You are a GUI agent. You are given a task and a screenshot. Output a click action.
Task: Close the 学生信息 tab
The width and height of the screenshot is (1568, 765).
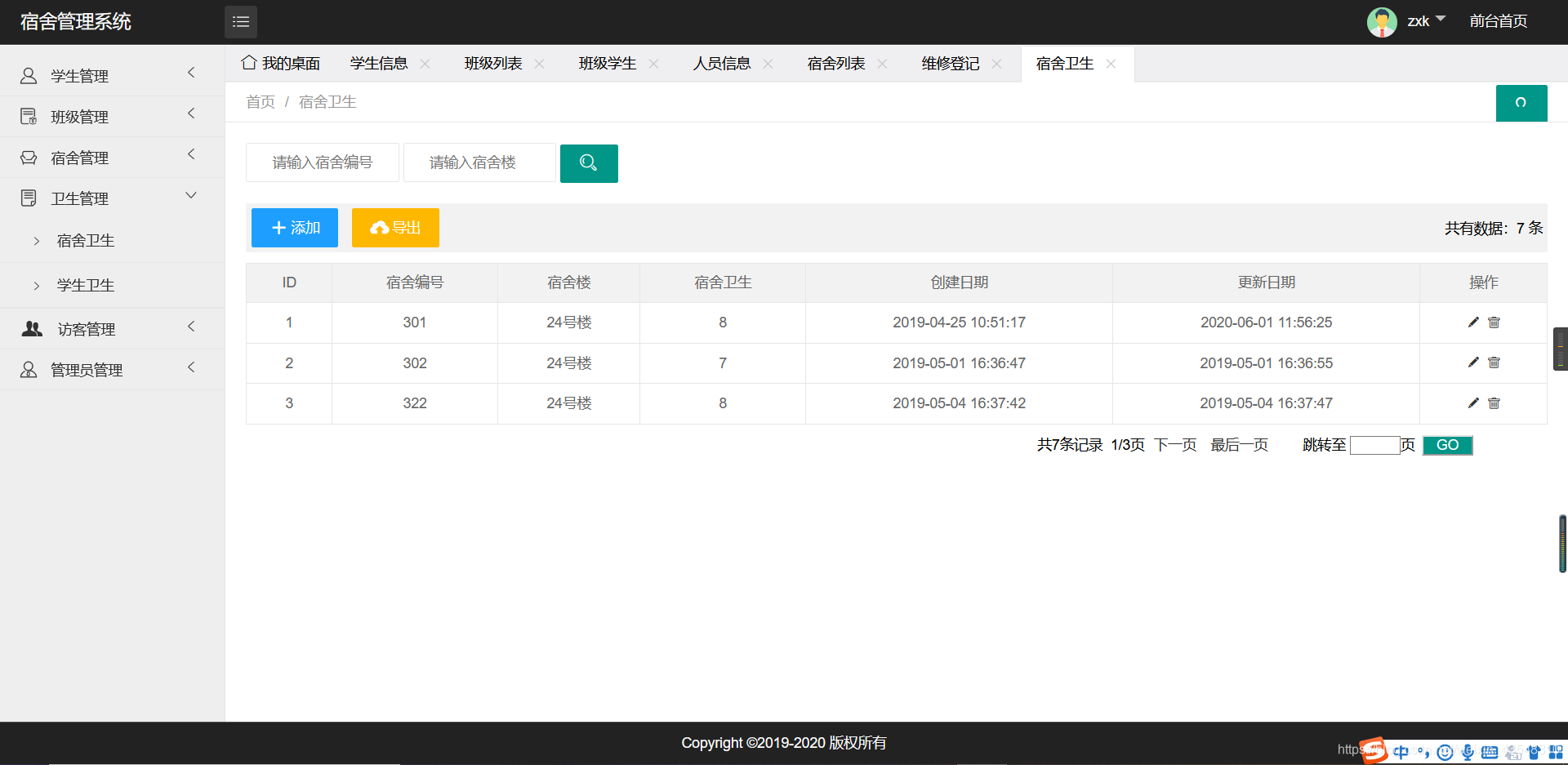coord(425,64)
